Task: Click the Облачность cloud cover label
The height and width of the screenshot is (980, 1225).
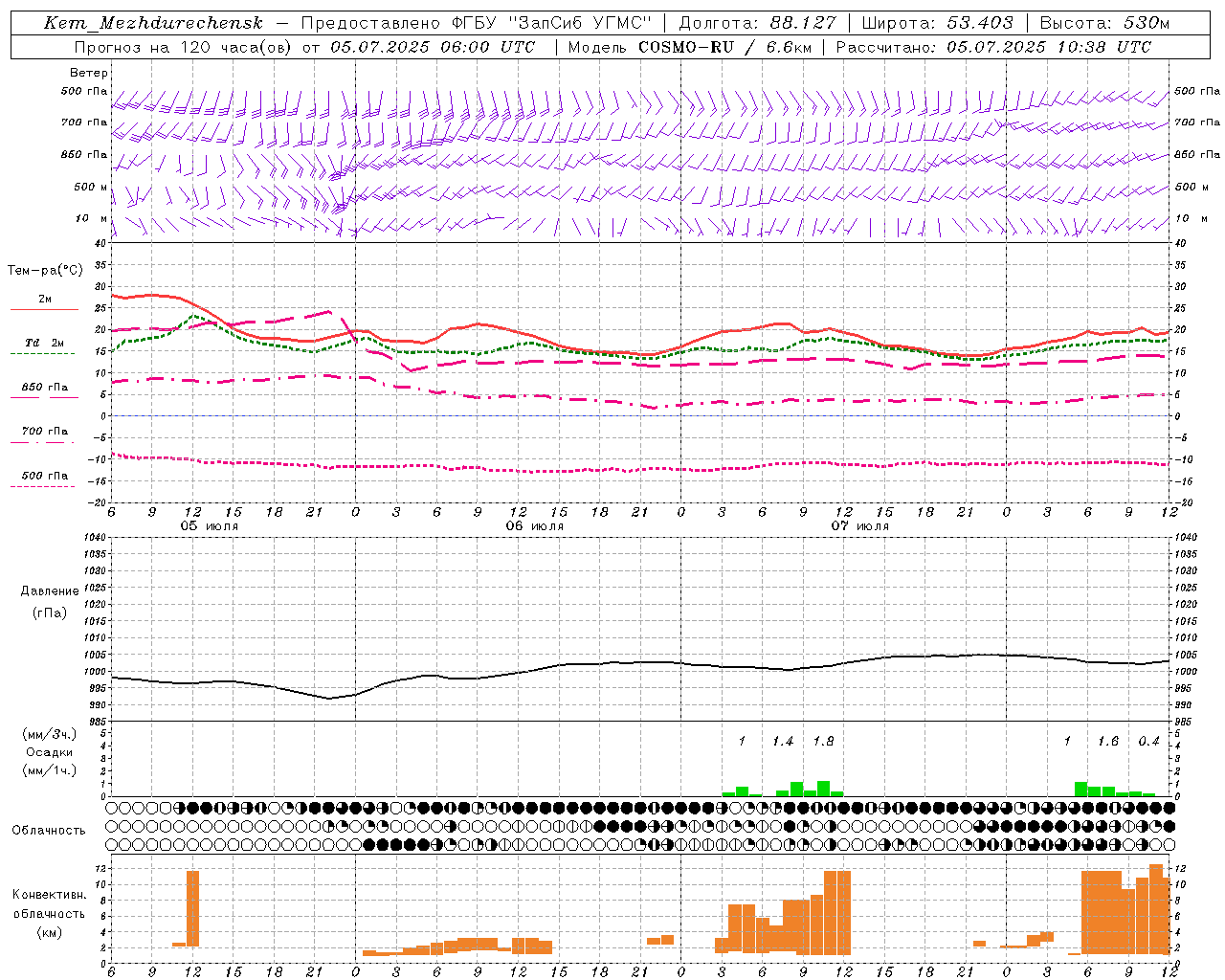Action: click(x=49, y=830)
